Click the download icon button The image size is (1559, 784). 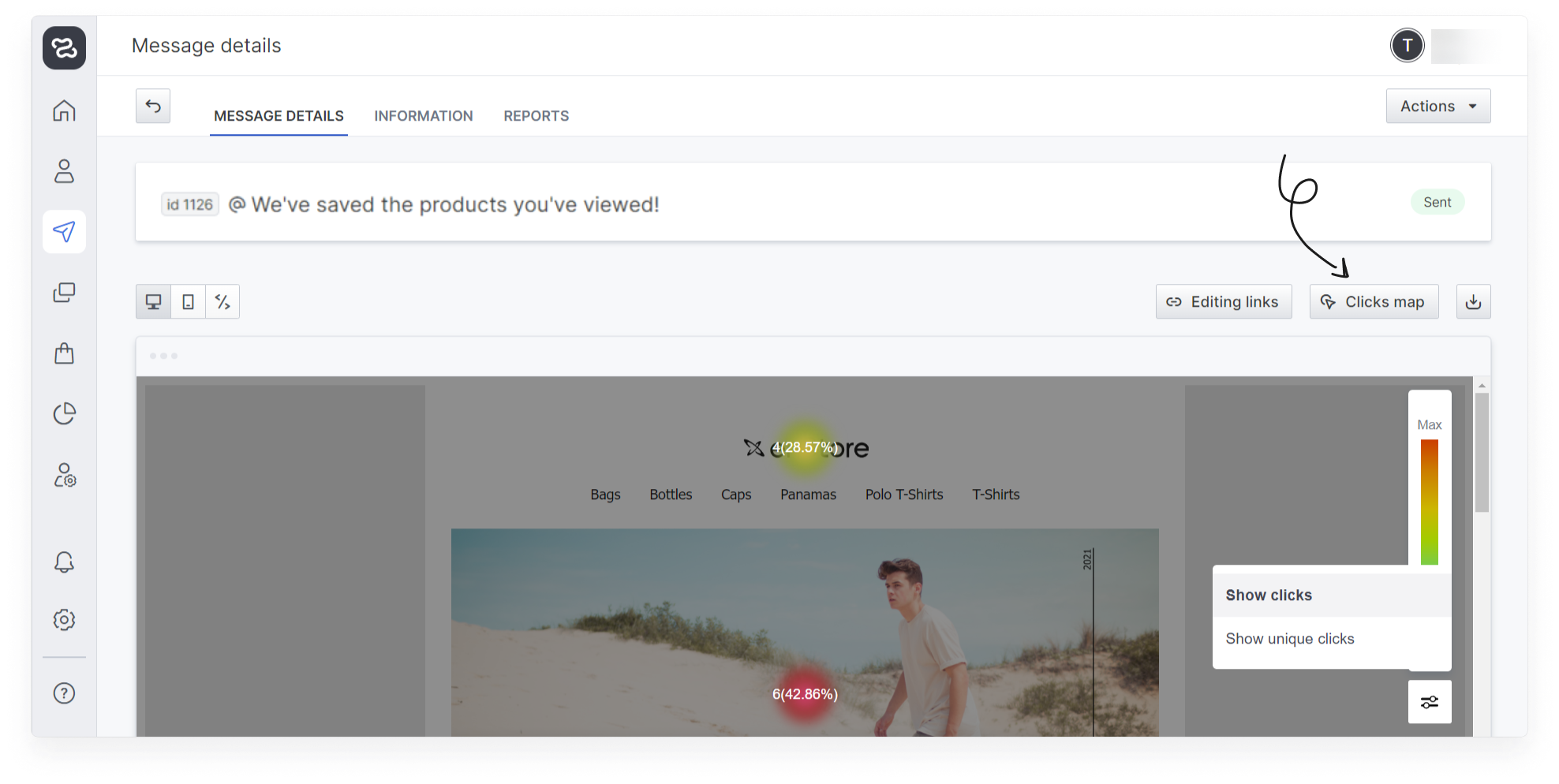1473,301
